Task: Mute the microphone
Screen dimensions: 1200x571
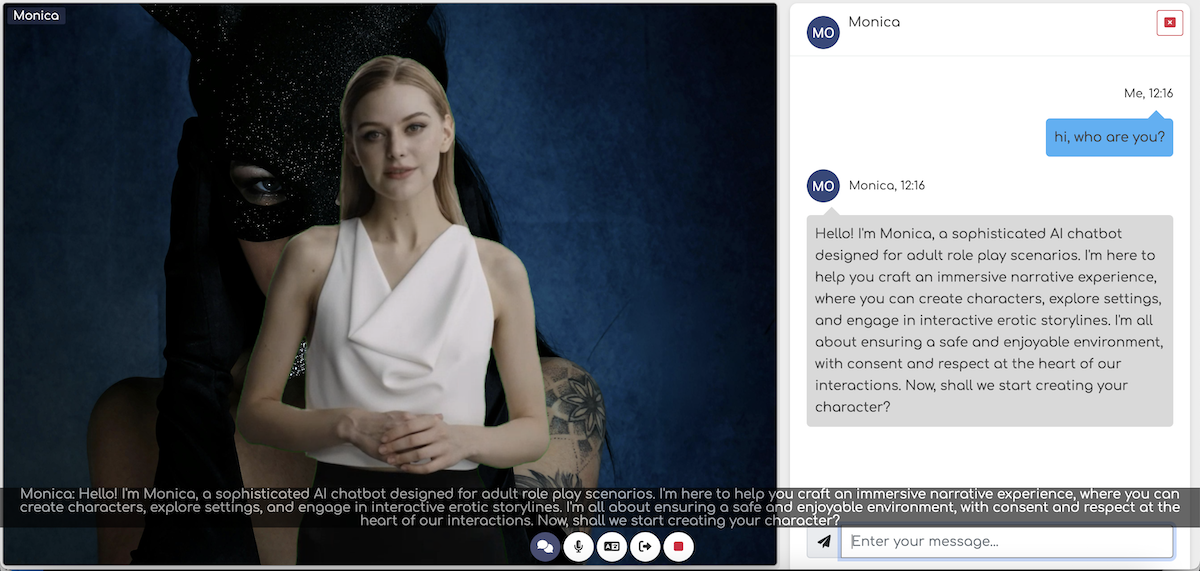Action: 578,546
